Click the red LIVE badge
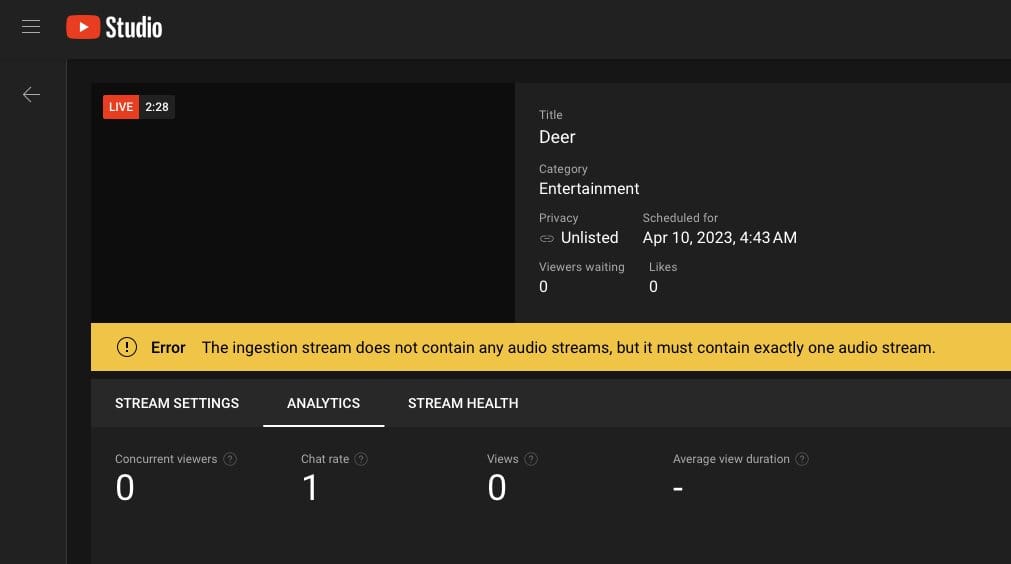 120,107
